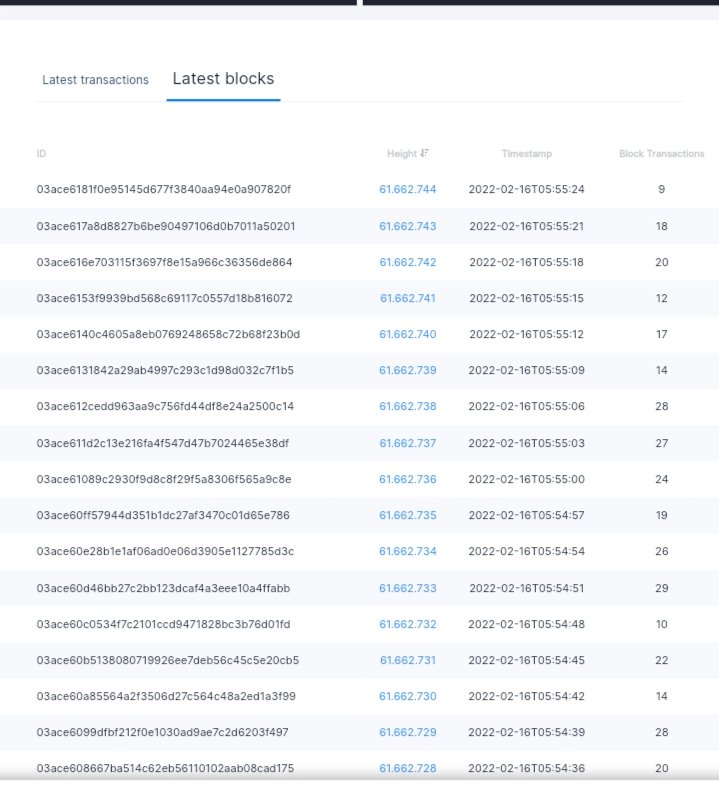This screenshot has height=787, width=719.
Task: Go to block 61.662.734
Action: (407, 552)
